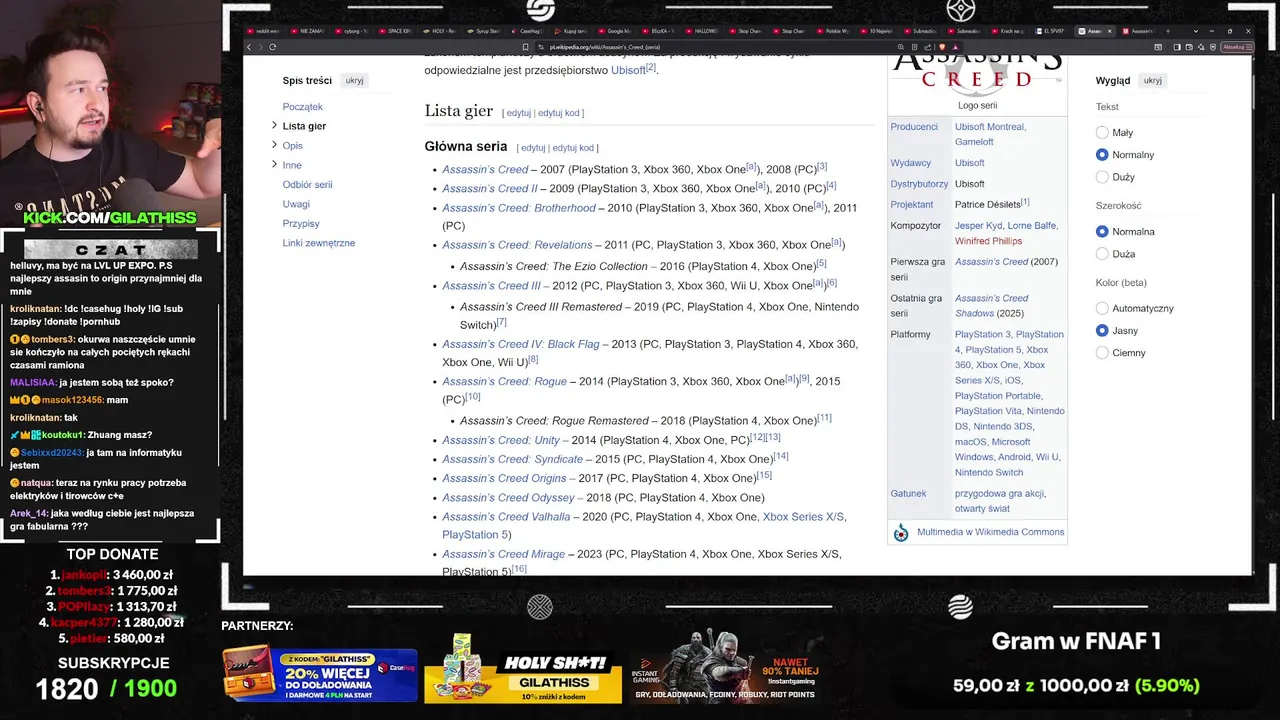
Task: Switch to the SPACE KIN browser tab
Action: coord(396,31)
